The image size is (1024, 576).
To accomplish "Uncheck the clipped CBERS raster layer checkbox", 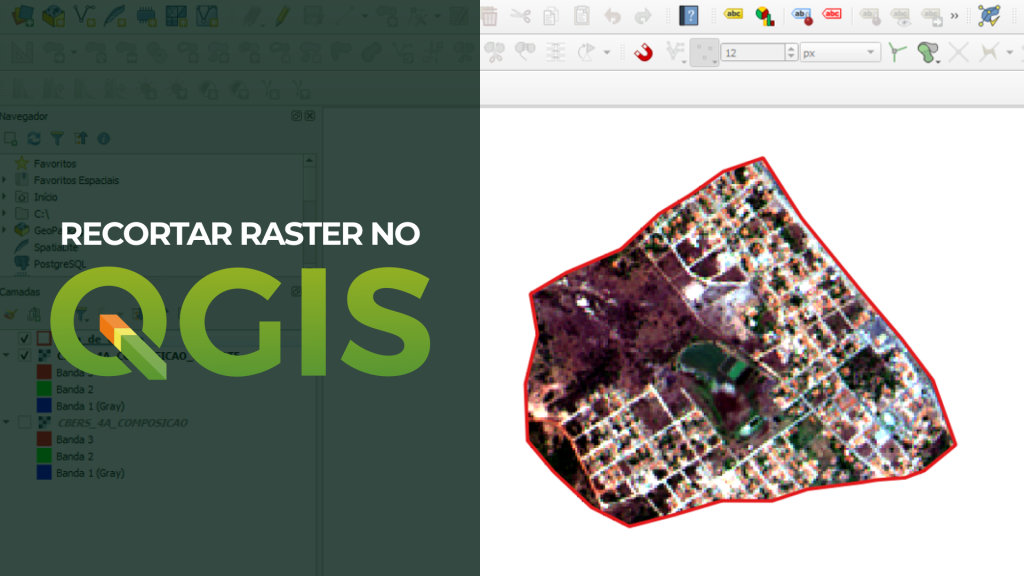I will (25, 355).
